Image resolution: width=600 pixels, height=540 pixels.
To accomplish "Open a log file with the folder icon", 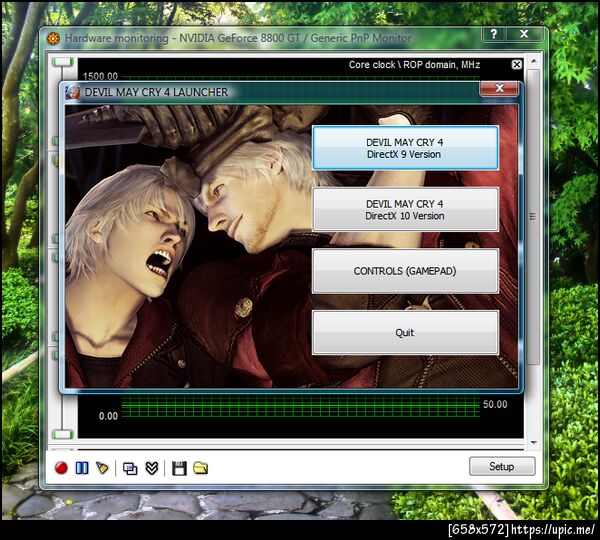I will [x=201, y=468].
